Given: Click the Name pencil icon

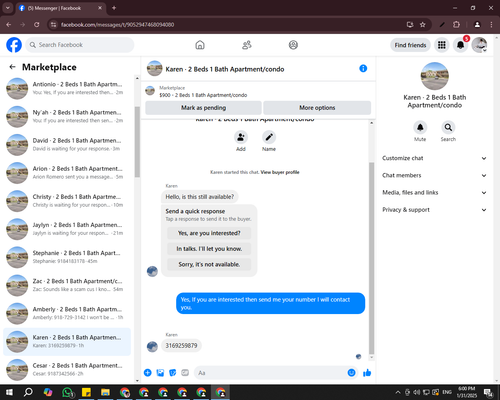Looking at the screenshot, I should point(269,137).
